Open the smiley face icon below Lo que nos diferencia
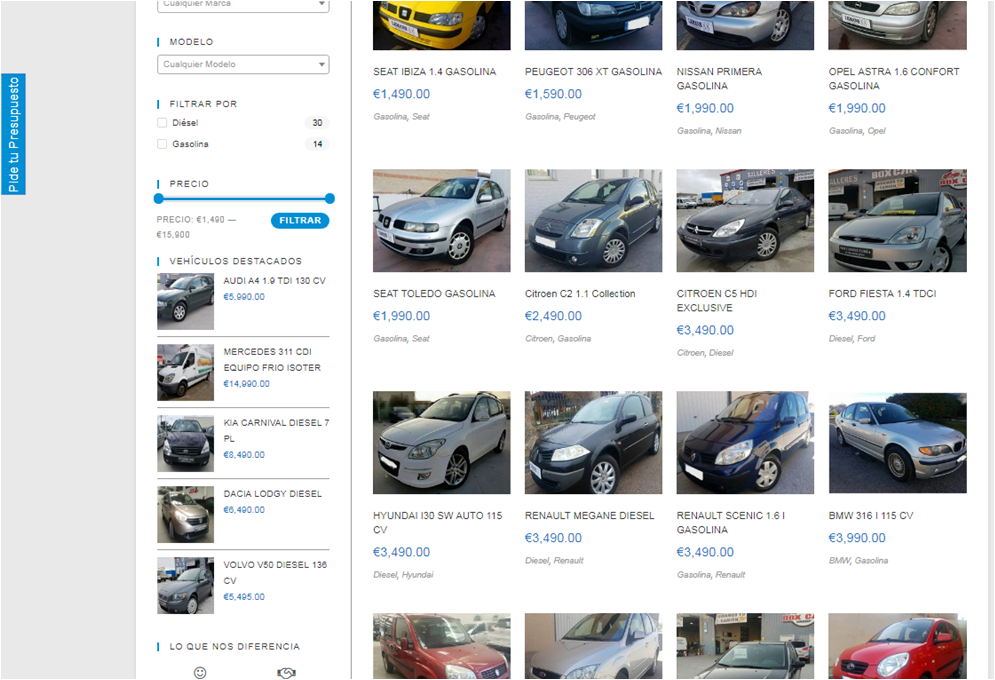This screenshot has height=680, width=995. point(200,672)
